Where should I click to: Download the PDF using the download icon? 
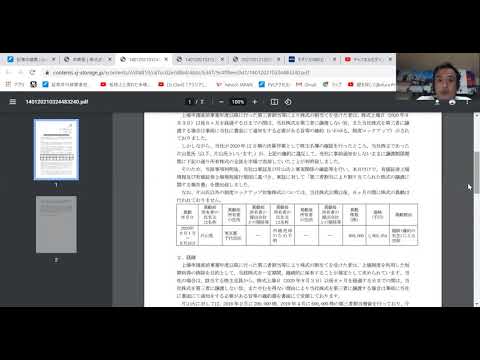coord(437,102)
